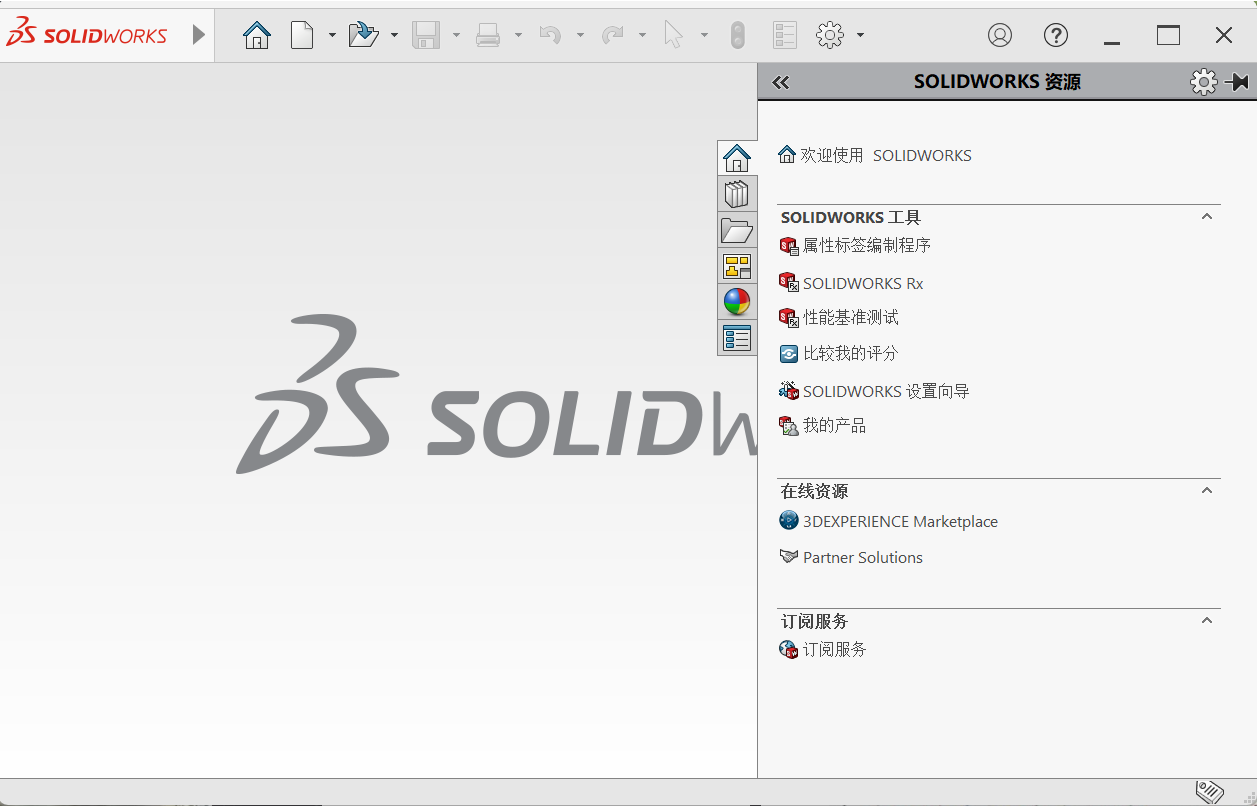Click the Print icon
Screen dimensions: 1257x806
tap(488, 36)
